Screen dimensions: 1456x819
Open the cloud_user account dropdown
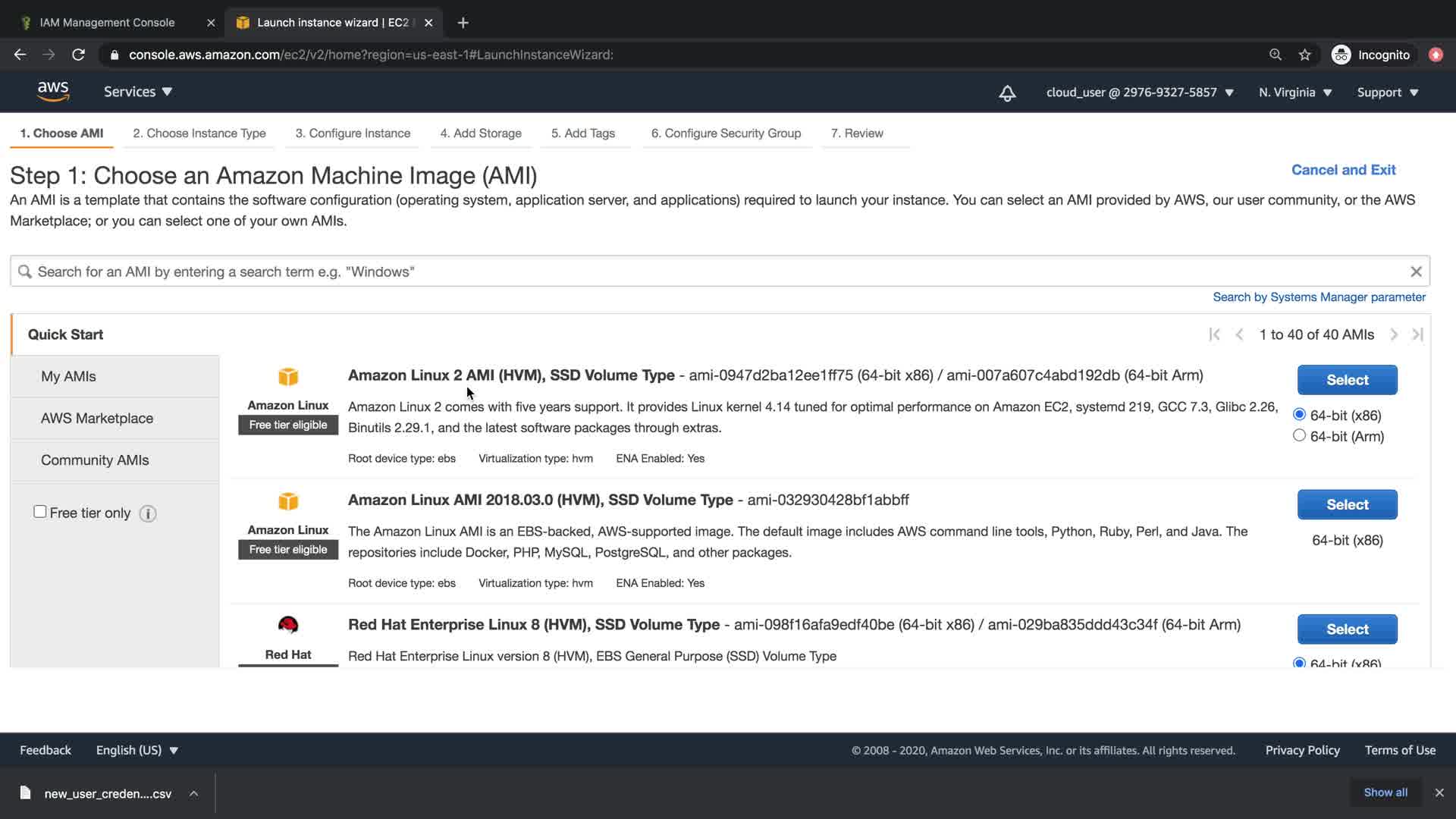(x=1140, y=93)
